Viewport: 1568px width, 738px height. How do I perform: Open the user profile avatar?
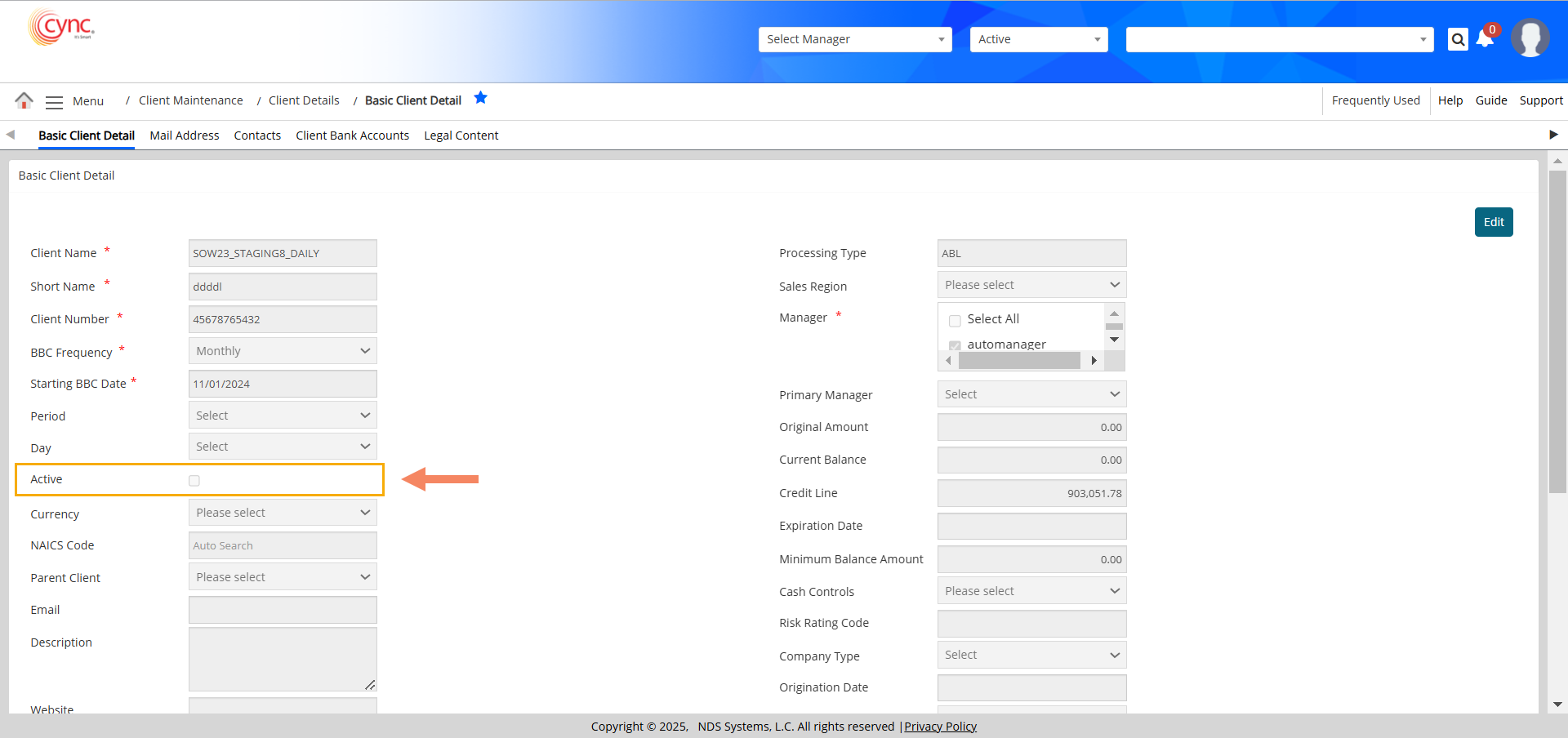point(1529,38)
